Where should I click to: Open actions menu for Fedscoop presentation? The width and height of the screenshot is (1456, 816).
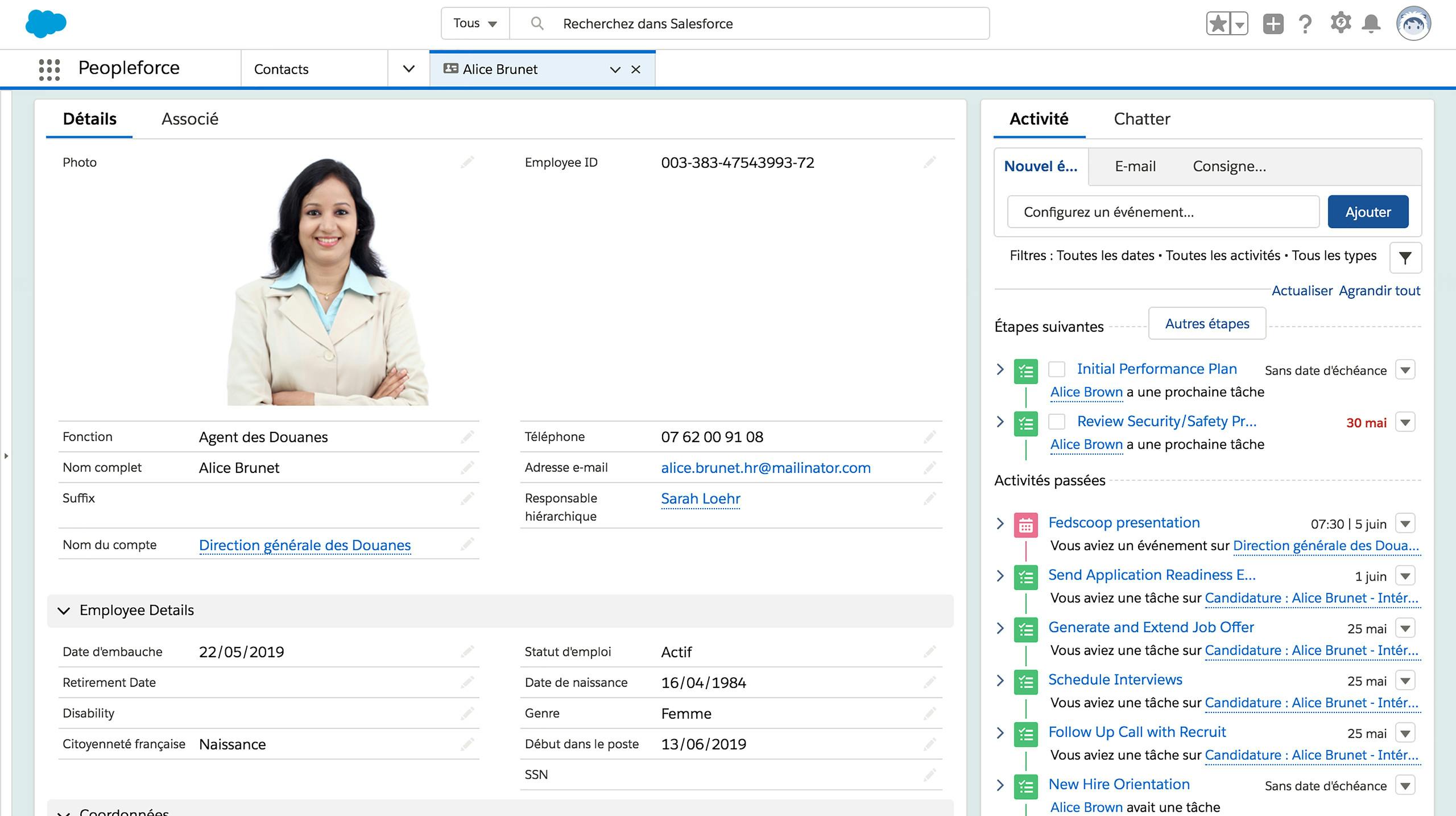click(1405, 524)
